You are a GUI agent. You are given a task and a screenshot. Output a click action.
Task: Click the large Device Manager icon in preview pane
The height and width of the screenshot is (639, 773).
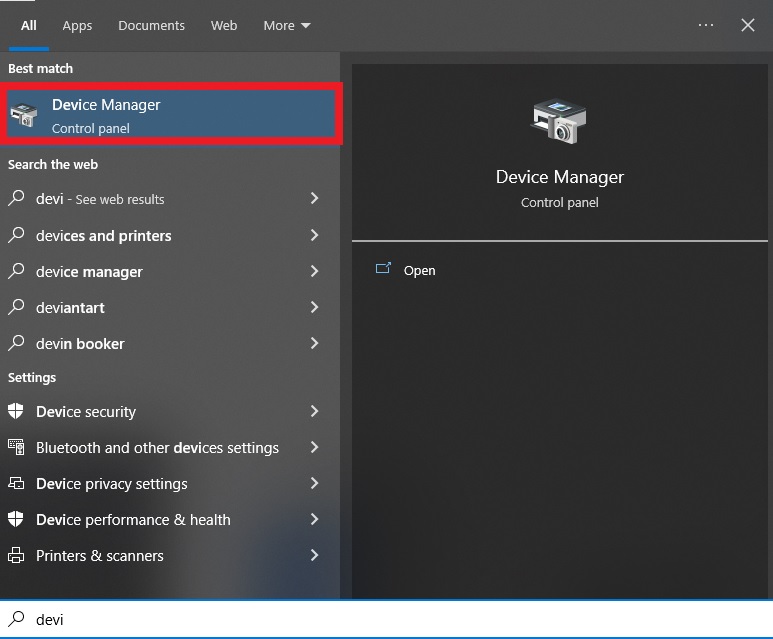point(559,121)
